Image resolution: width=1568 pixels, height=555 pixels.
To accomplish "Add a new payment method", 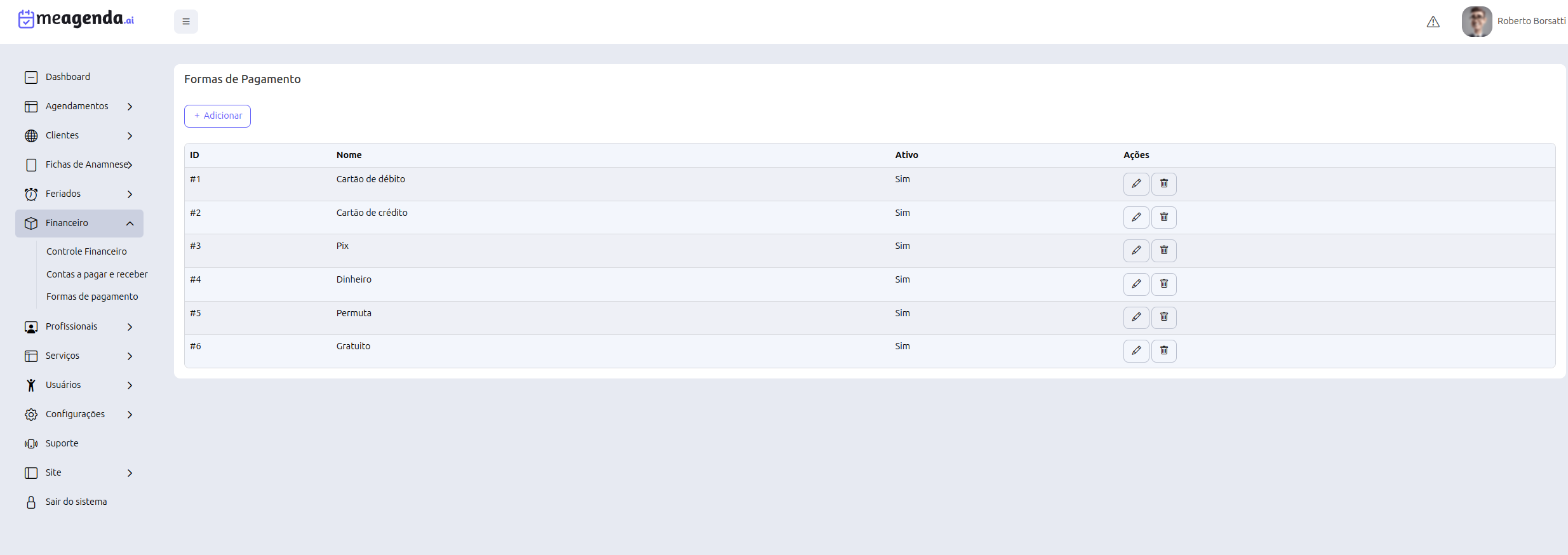I will pos(217,116).
